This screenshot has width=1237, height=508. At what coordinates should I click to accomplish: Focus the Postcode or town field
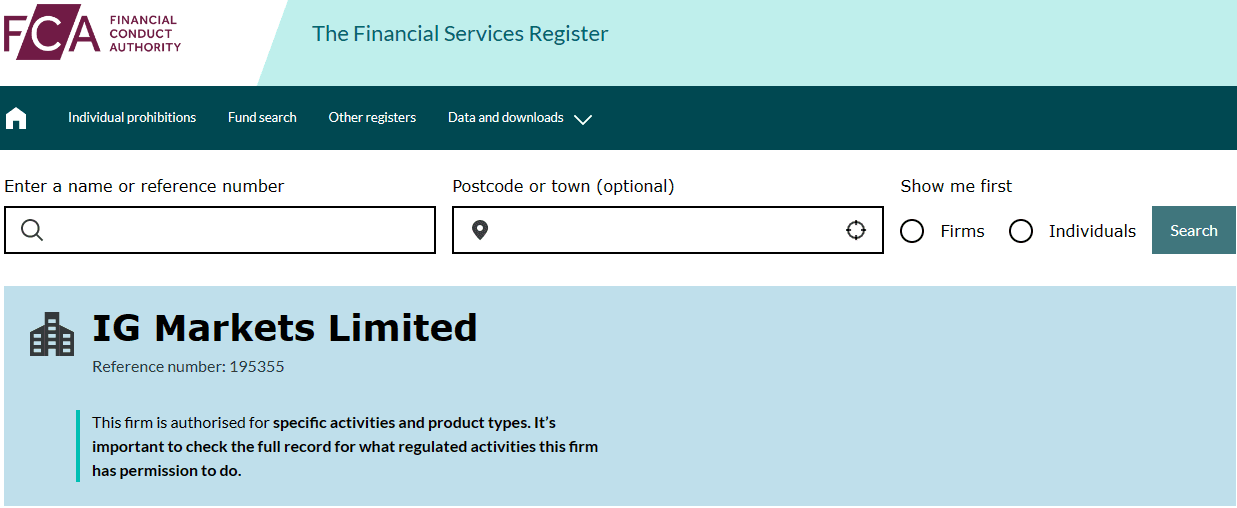[668, 230]
